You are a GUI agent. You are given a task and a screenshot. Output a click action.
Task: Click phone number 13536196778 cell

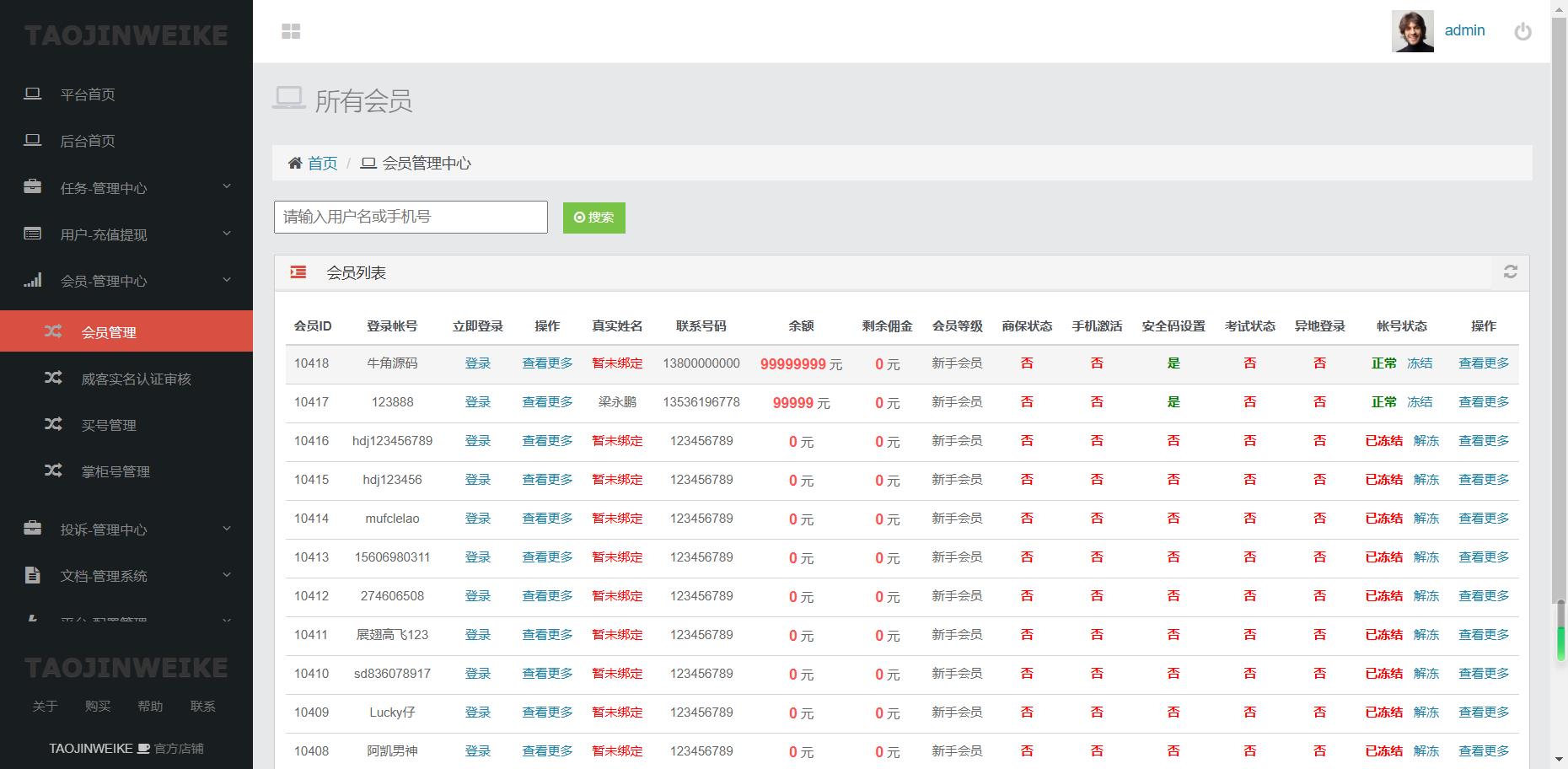pos(701,402)
